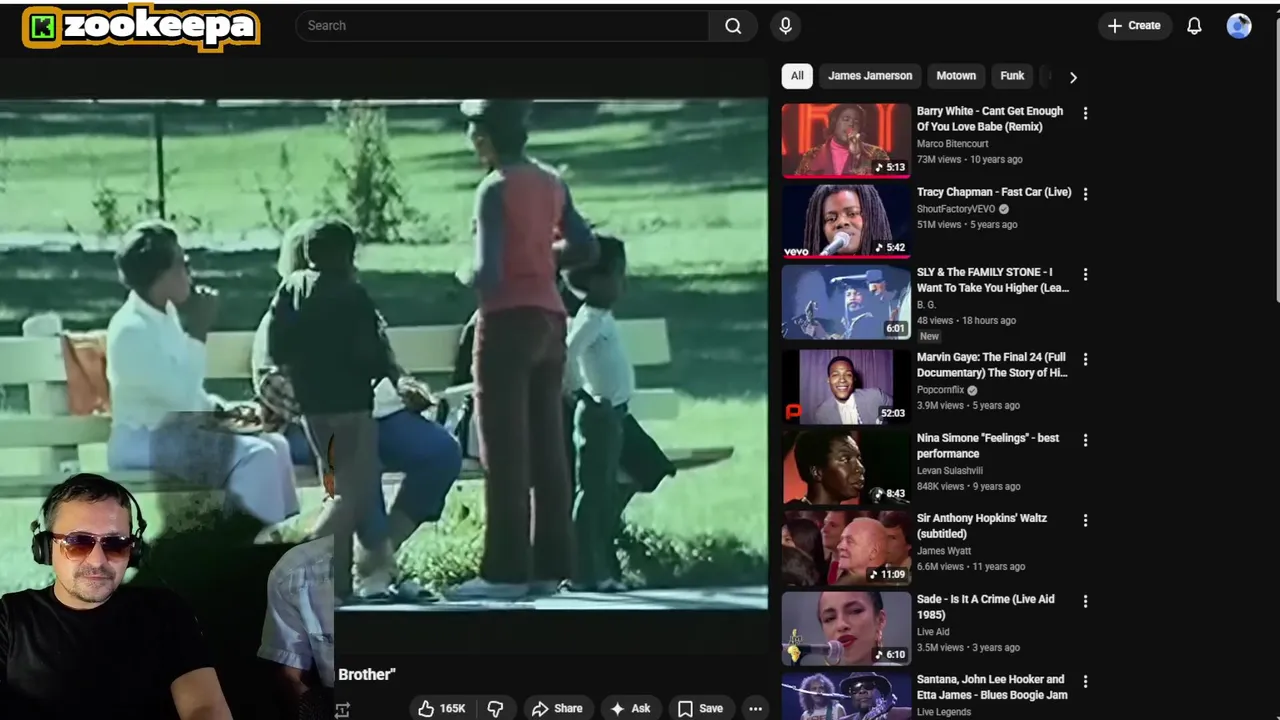Open Sir Anthony Hopkins' Waltz thumbnail
Screen dimensions: 1280x720
click(x=846, y=547)
